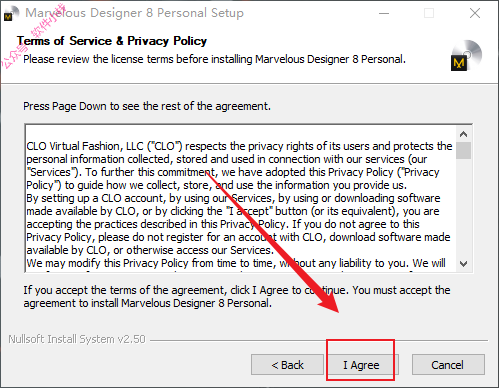The height and width of the screenshot is (388, 499).
Task: Click the 'If you accept the terms' paragraph
Action: pyautogui.click(x=237, y=296)
